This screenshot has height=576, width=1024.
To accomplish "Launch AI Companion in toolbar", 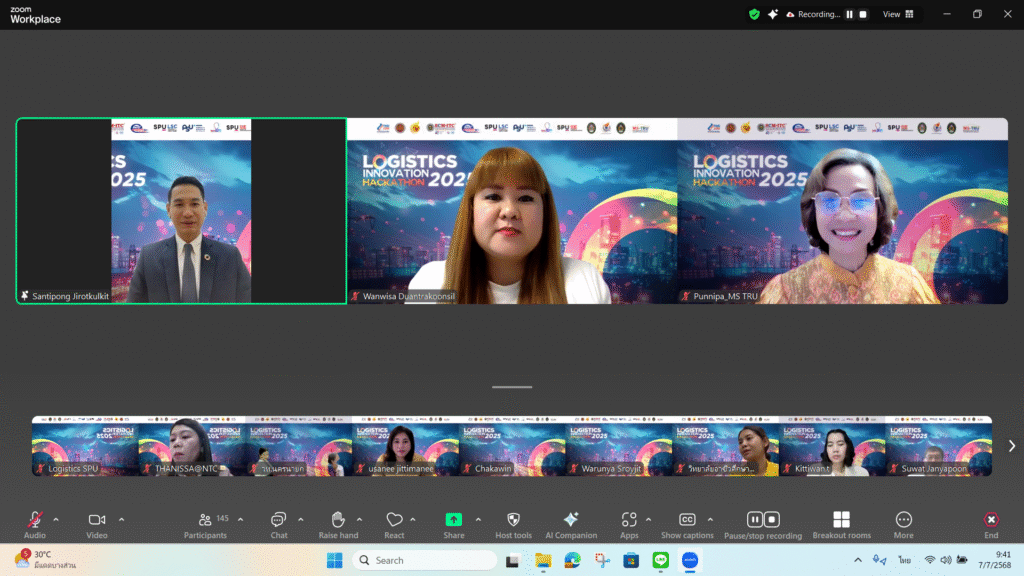I will pos(571,524).
